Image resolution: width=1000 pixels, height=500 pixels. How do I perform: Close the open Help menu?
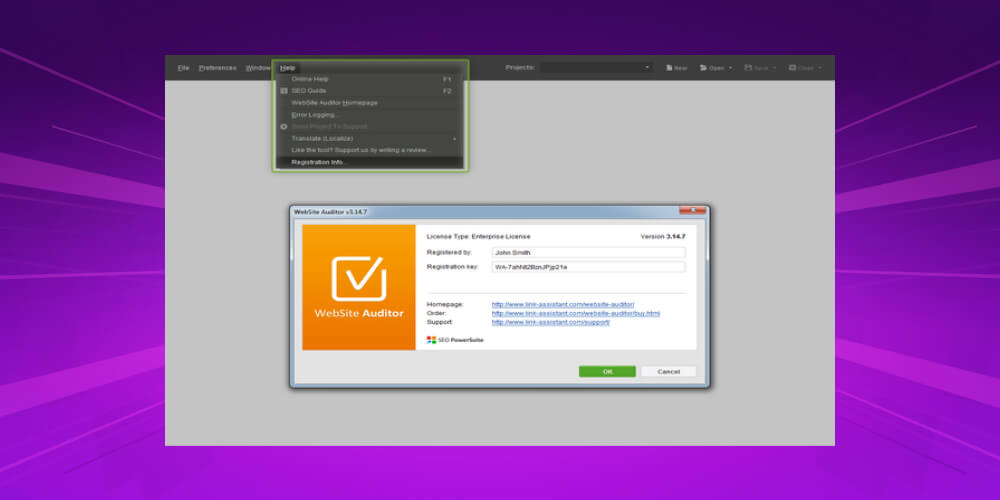pyautogui.click(x=288, y=68)
